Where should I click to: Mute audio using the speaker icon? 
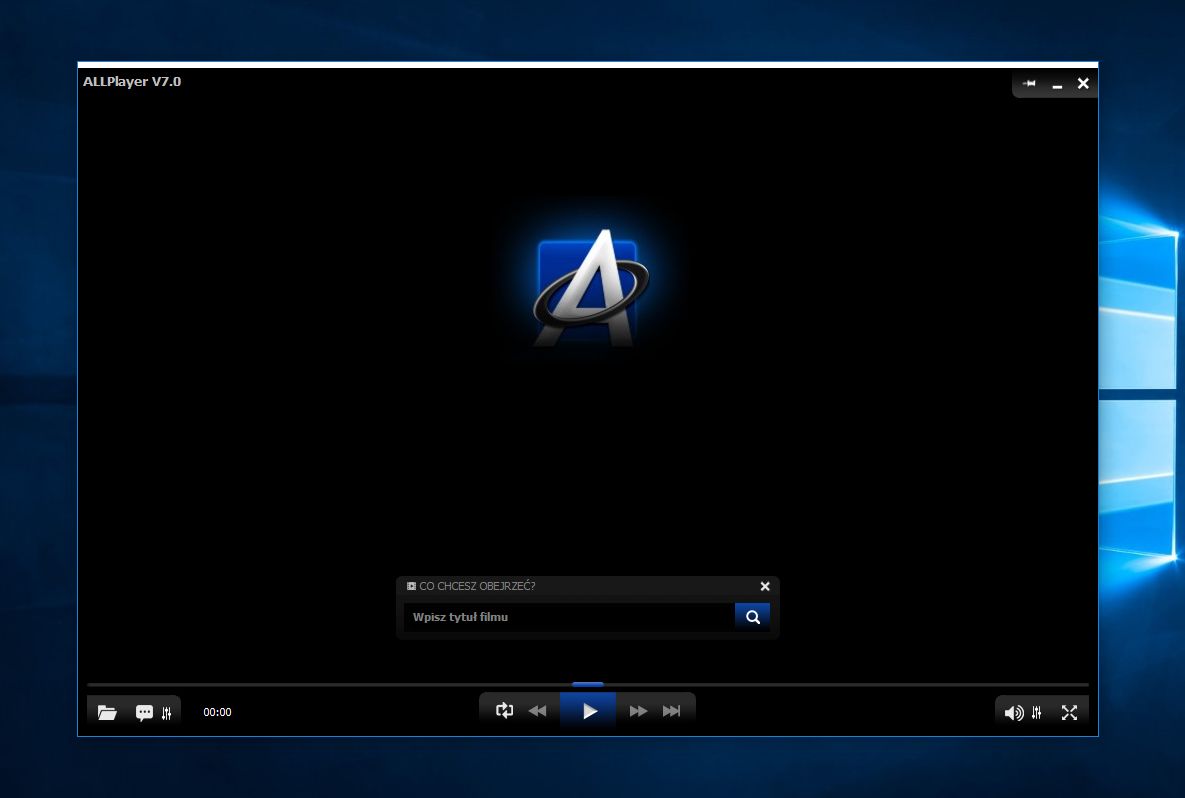pos(1013,713)
